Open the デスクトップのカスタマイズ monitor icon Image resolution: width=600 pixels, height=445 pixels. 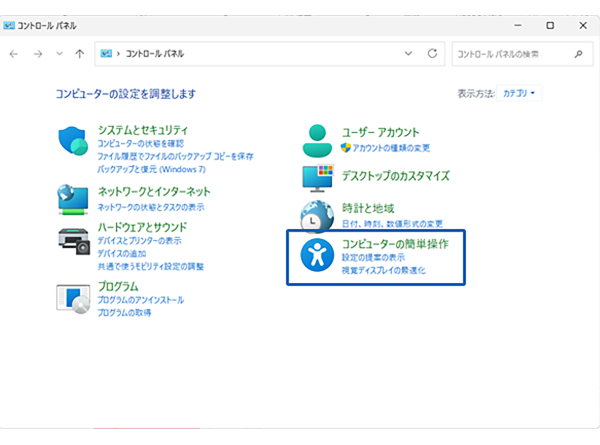point(318,178)
